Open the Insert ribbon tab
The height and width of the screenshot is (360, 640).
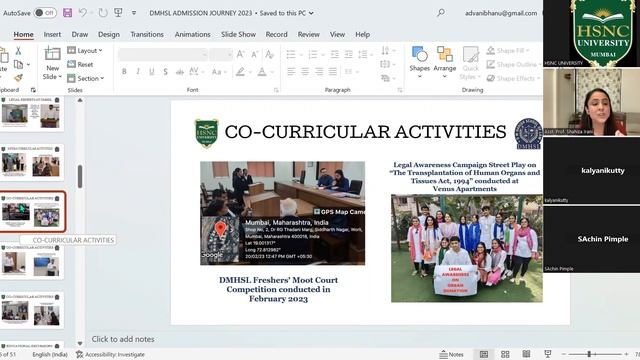click(x=52, y=35)
